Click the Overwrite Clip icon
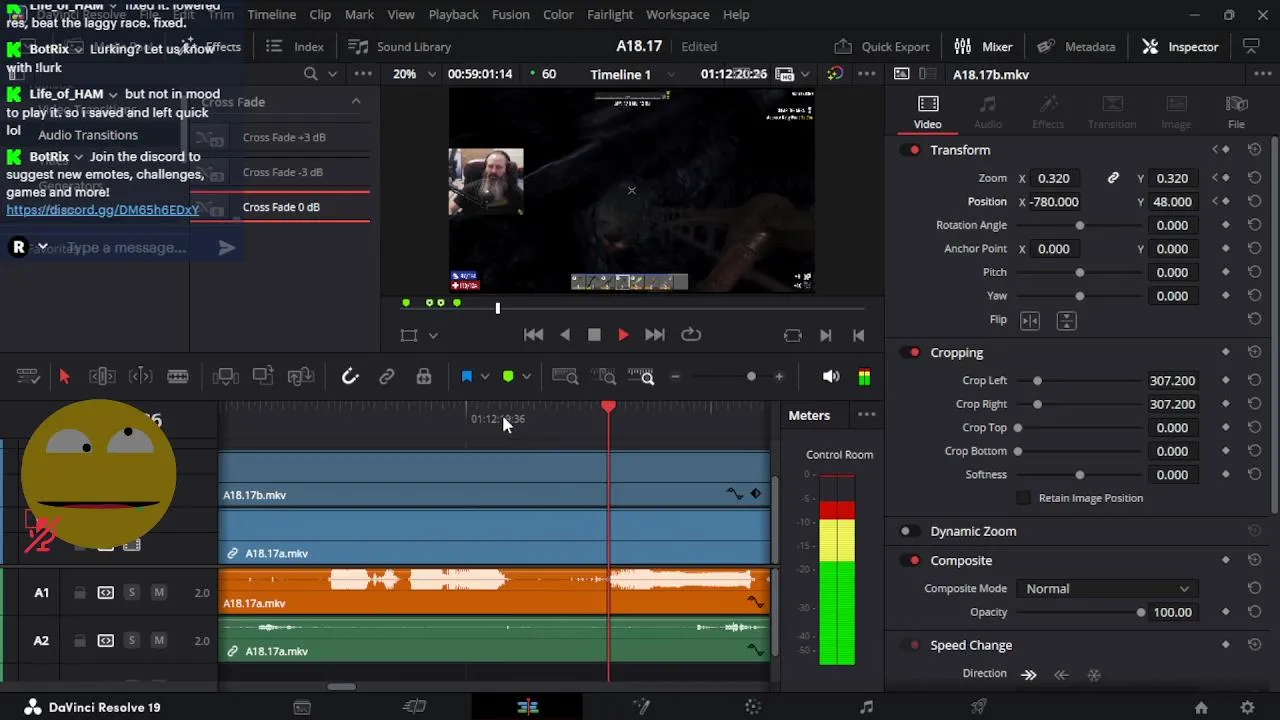Screen dimensions: 1280x720 pyautogui.click(x=263, y=377)
